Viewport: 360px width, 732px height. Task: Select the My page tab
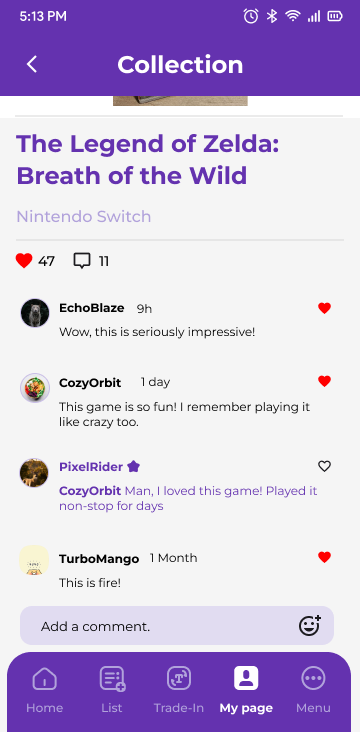[x=246, y=689]
